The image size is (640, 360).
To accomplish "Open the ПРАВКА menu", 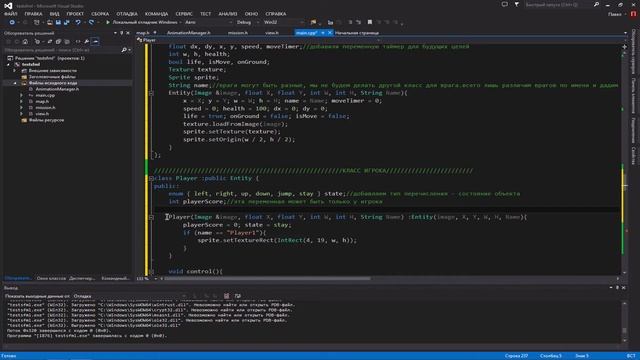I will click(33, 14).
